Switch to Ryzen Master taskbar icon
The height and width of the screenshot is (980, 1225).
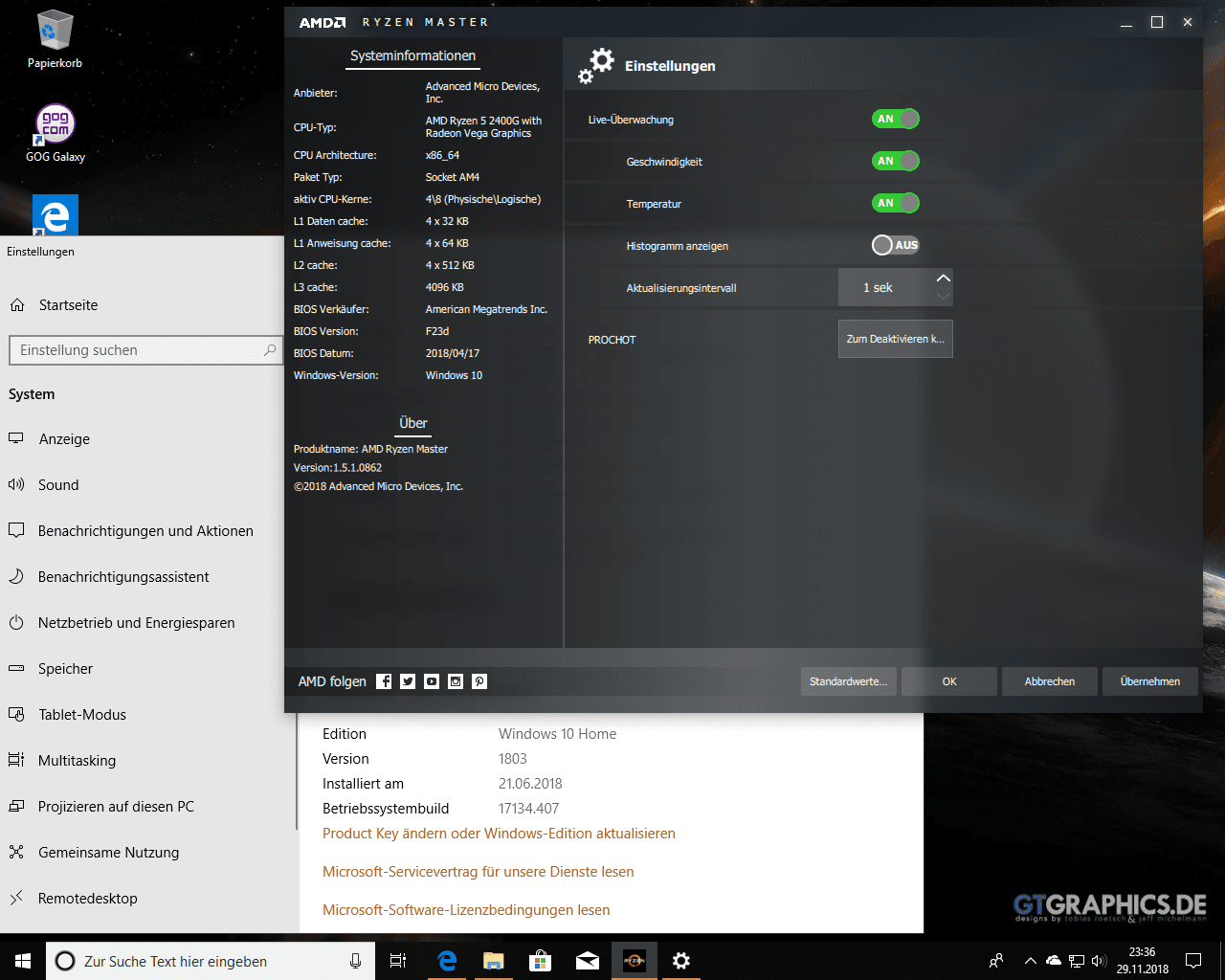pyautogui.click(x=635, y=961)
